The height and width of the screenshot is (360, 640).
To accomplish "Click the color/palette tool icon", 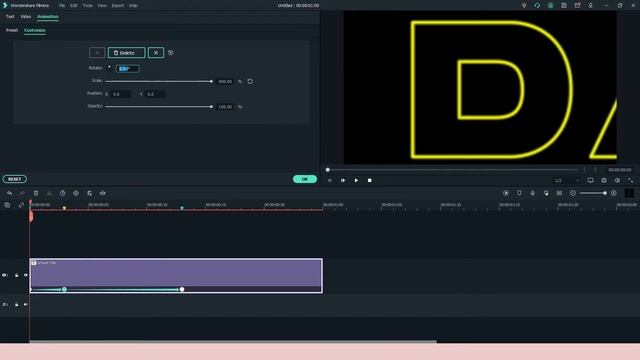I will (x=89, y=193).
